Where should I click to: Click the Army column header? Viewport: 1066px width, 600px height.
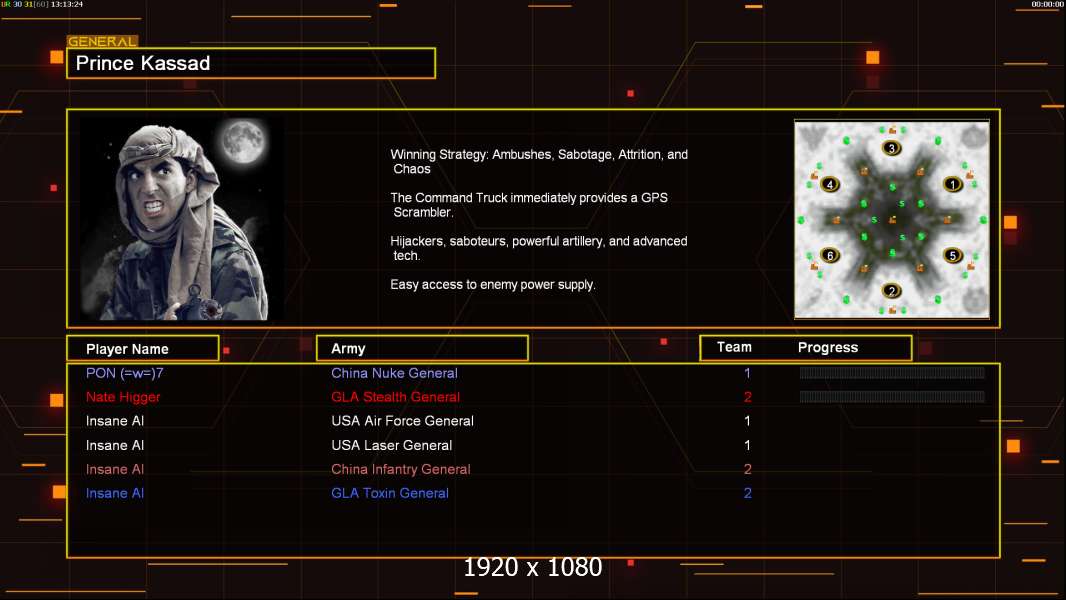(422, 349)
